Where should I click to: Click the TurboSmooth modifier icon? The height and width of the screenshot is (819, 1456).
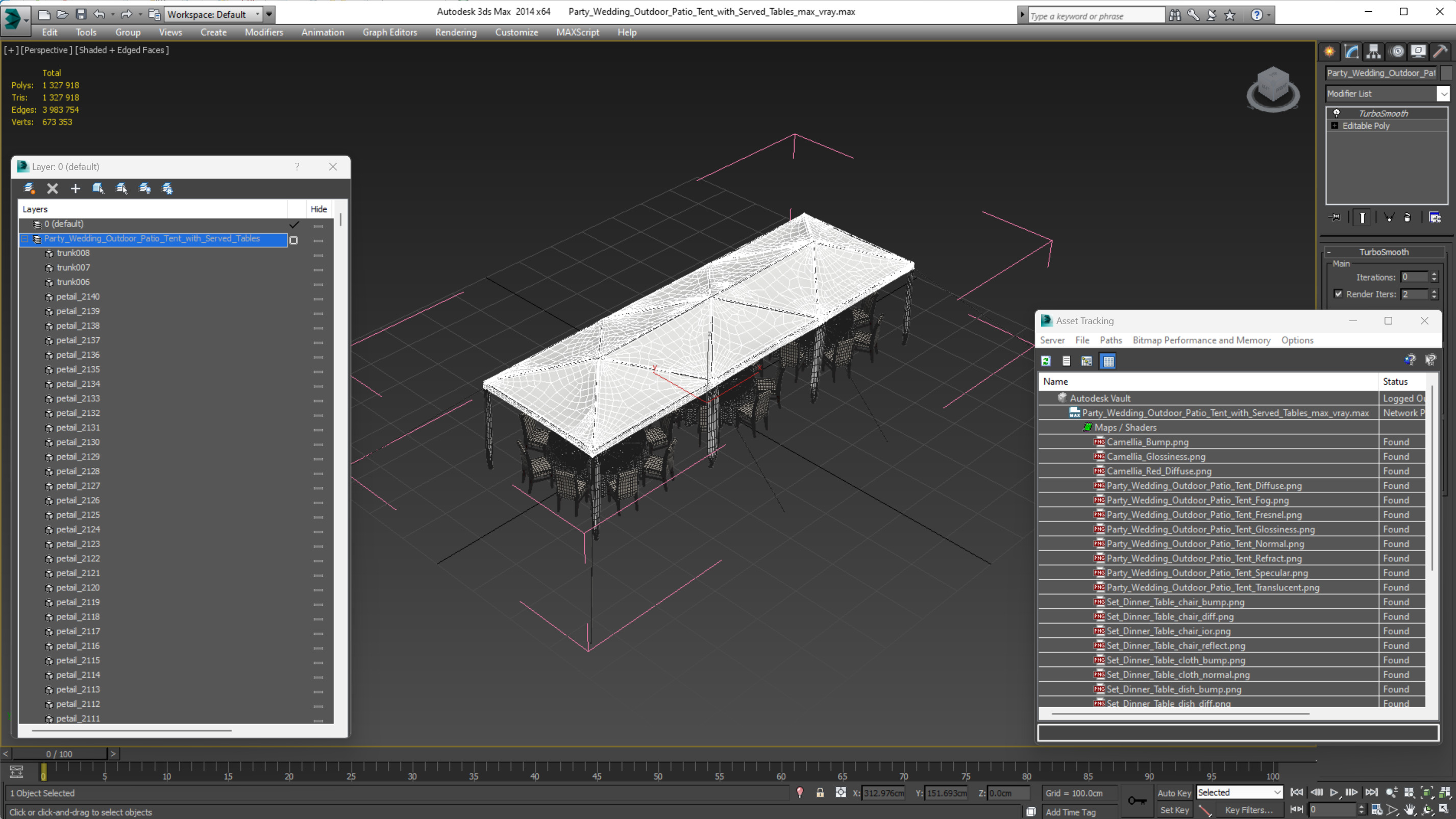pyautogui.click(x=1337, y=113)
